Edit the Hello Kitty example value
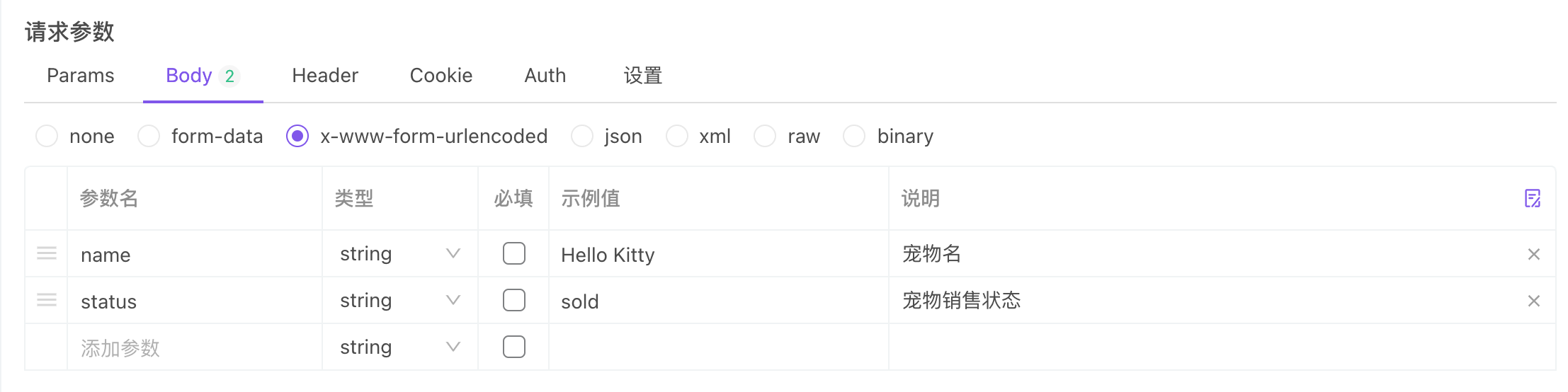 click(x=715, y=255)
